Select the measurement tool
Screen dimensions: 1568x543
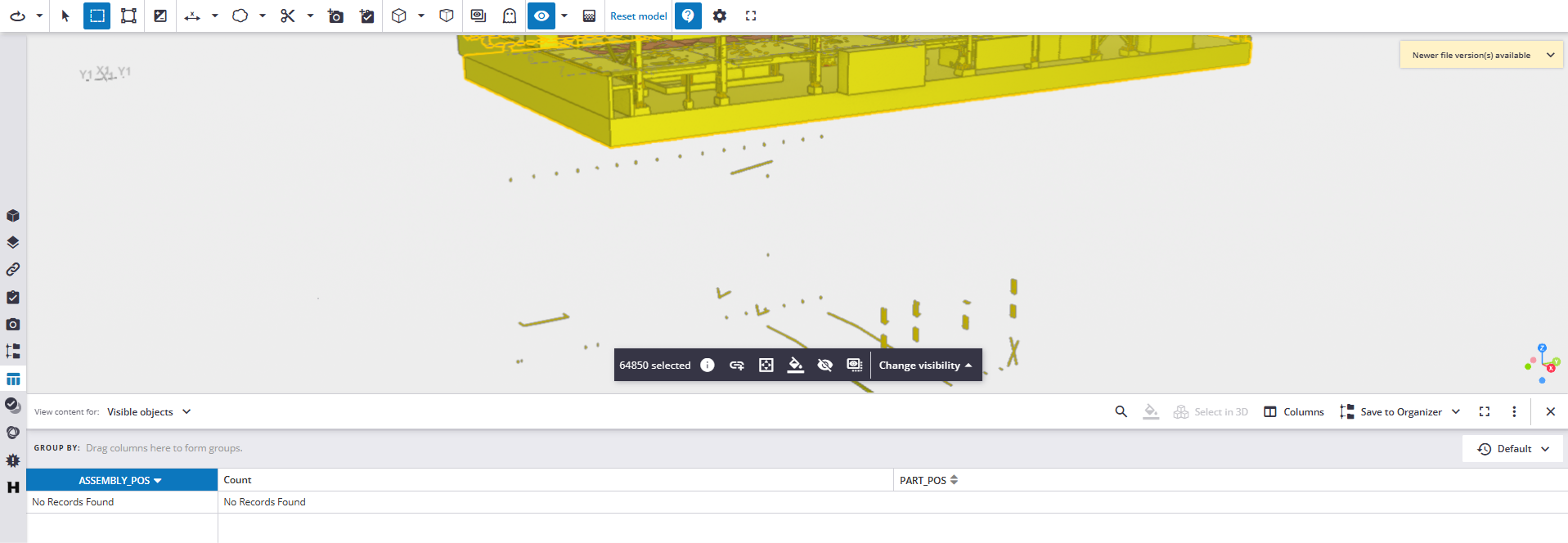pyautogui.click(x=192, y=16)
